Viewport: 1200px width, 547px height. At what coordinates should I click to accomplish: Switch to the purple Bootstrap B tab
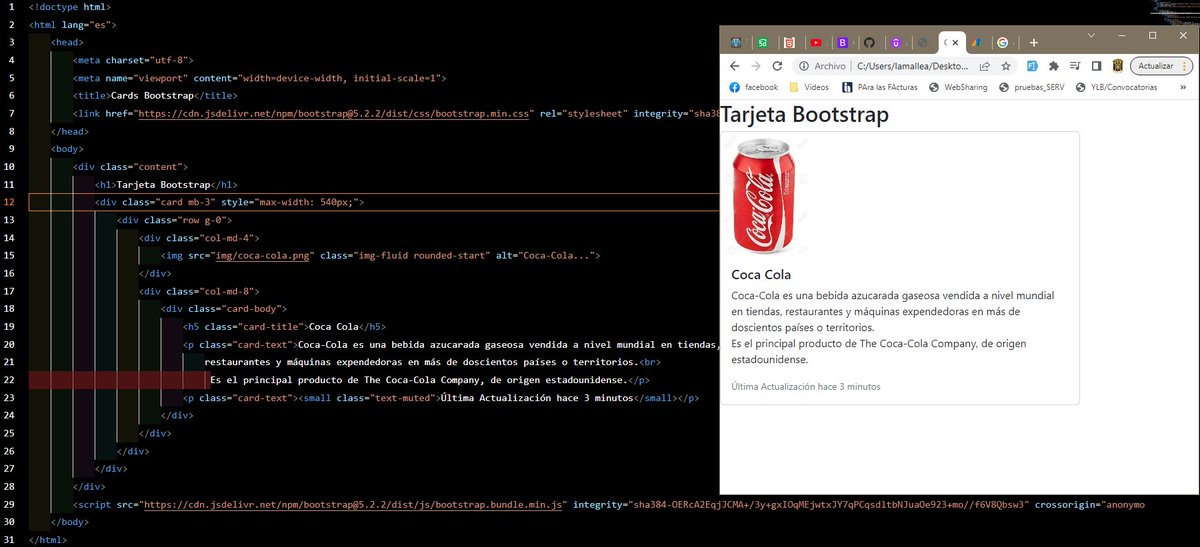(x=843, y=43)
